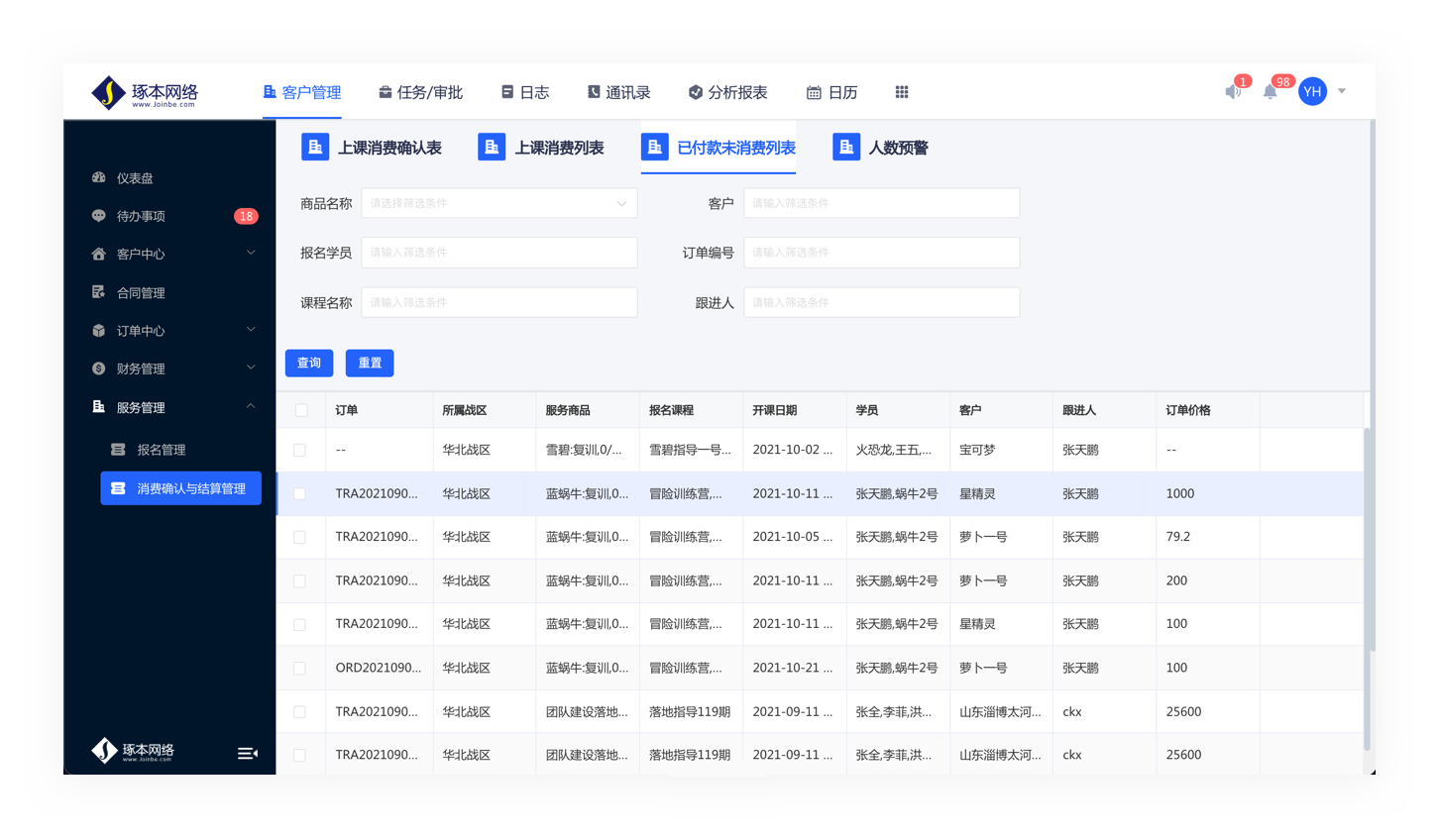Click the 财务管理 dollar icon

point(98,368)
